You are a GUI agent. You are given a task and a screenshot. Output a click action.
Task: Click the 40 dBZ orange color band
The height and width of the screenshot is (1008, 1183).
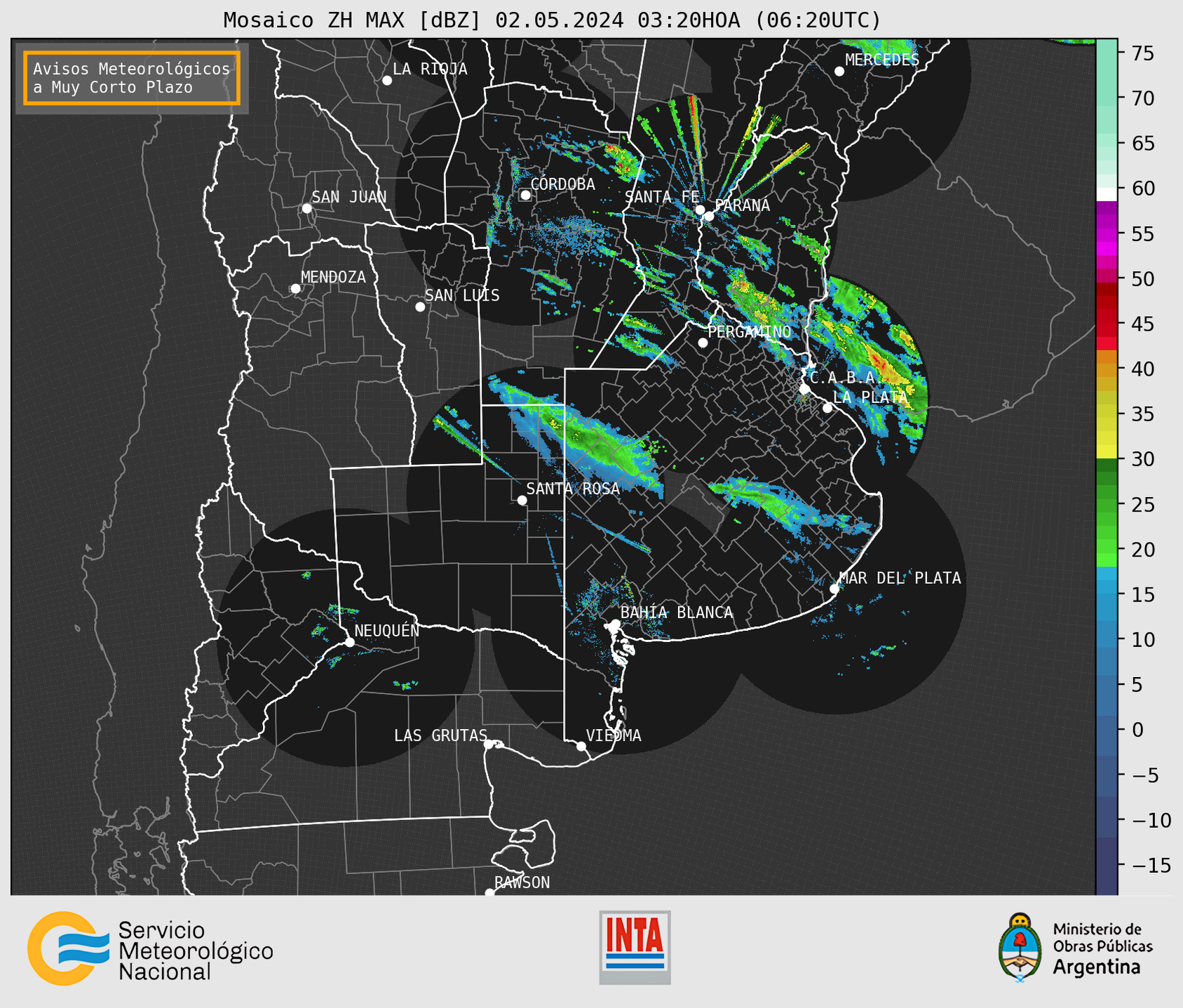click(1107, 369)
